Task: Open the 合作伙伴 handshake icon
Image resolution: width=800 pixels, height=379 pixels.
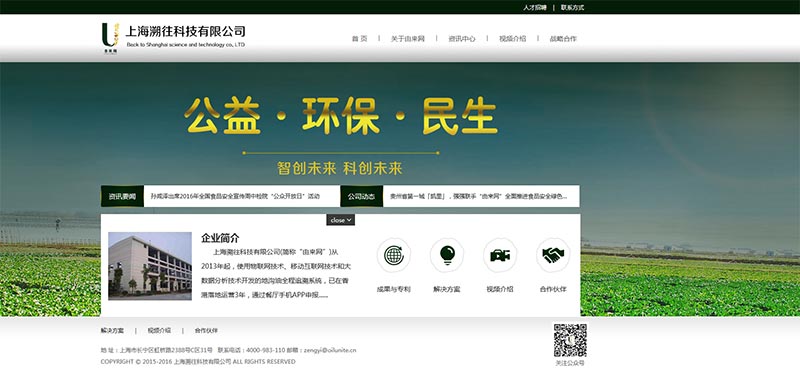Action: [553, 255]
